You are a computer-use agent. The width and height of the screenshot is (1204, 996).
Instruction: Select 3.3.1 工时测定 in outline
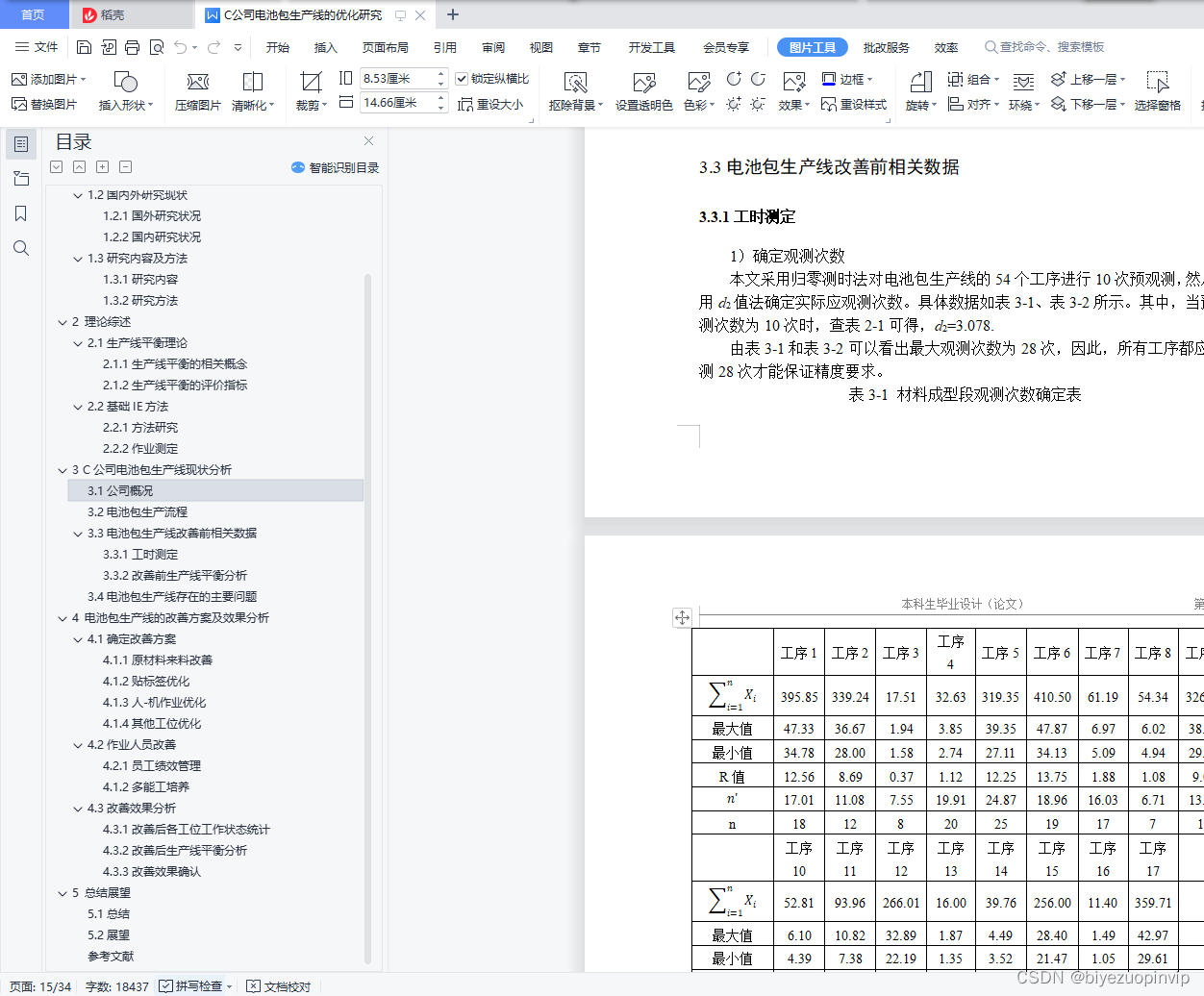(x=140, y=555)
